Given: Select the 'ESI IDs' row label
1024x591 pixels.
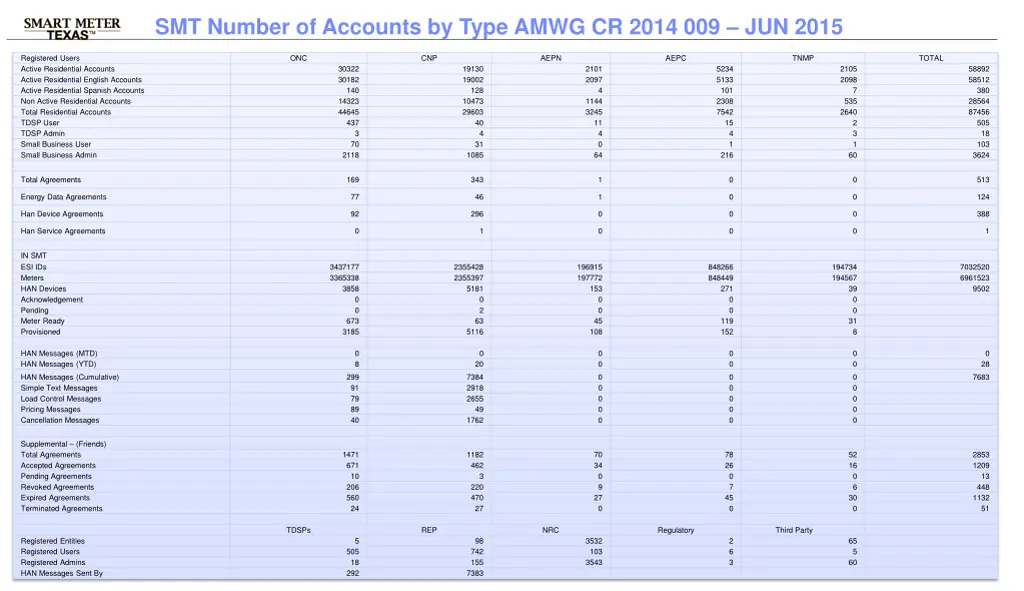Looking at the screenshot, I should [x=33, y=267].
